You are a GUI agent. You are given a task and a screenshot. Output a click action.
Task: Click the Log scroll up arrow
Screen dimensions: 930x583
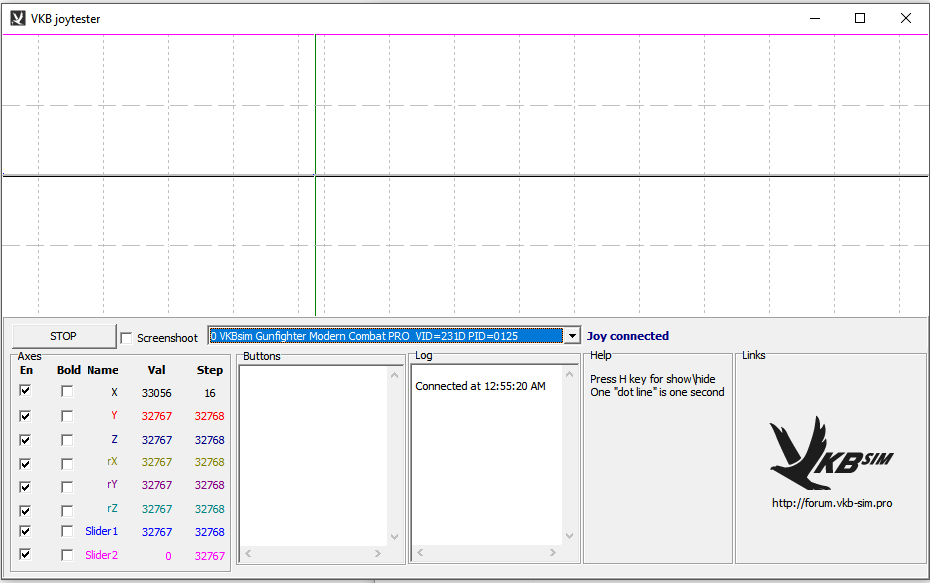point(569,374)
